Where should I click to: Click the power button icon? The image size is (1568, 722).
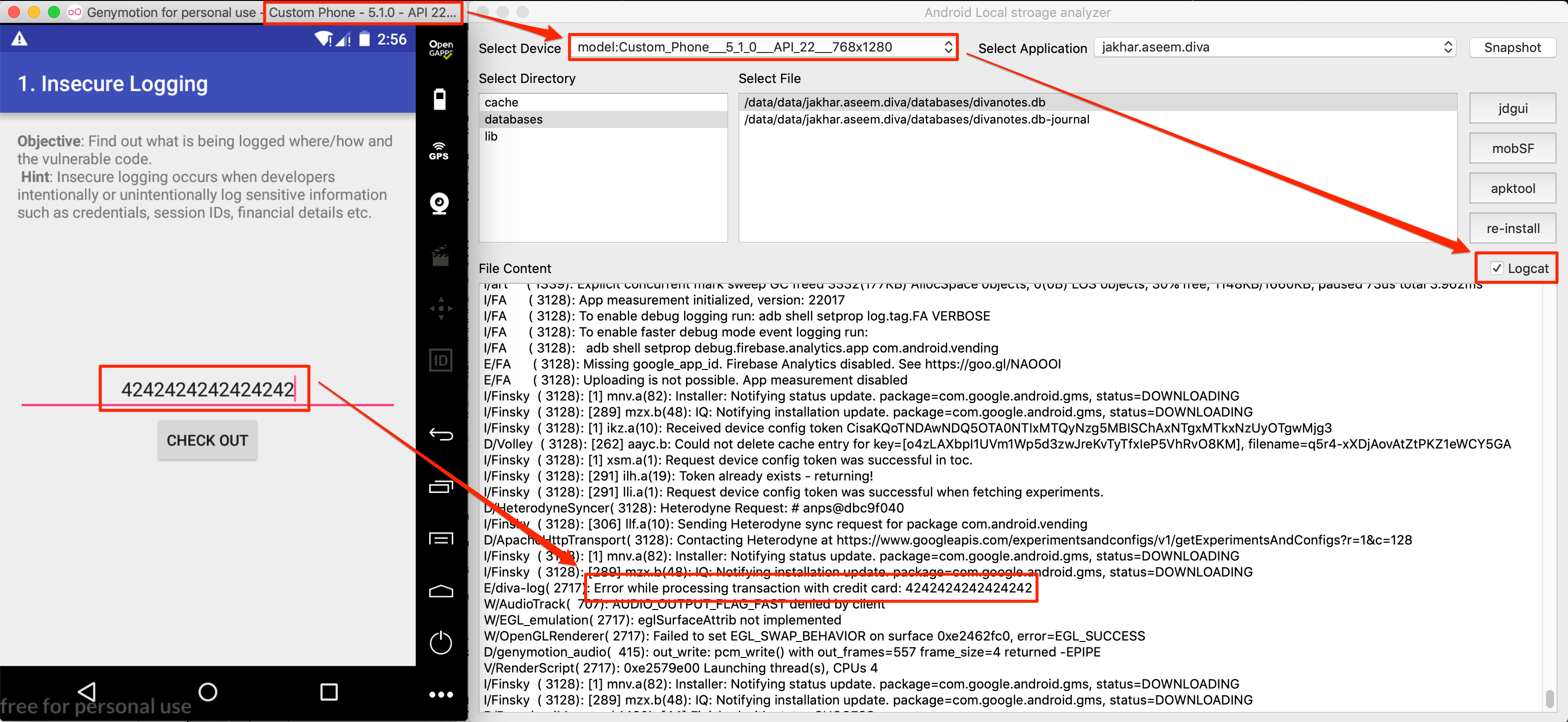pos(441,643)
